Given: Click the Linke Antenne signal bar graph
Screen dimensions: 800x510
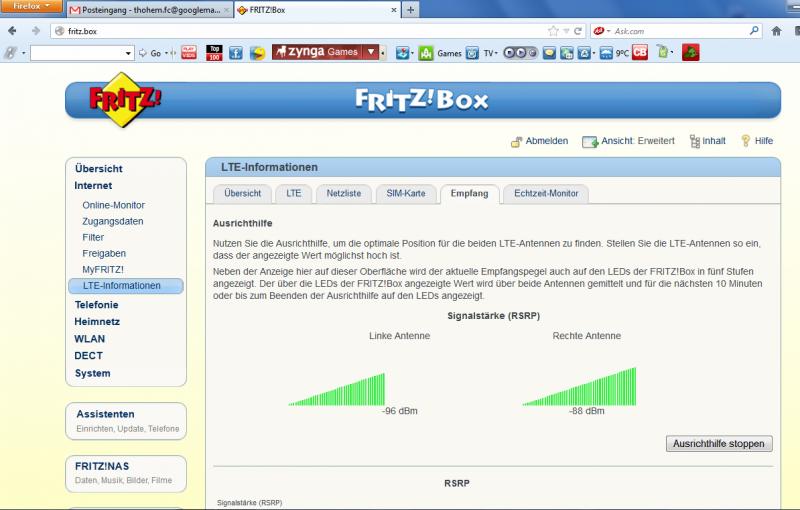Looking at the screenshot, I should point(337,390).
